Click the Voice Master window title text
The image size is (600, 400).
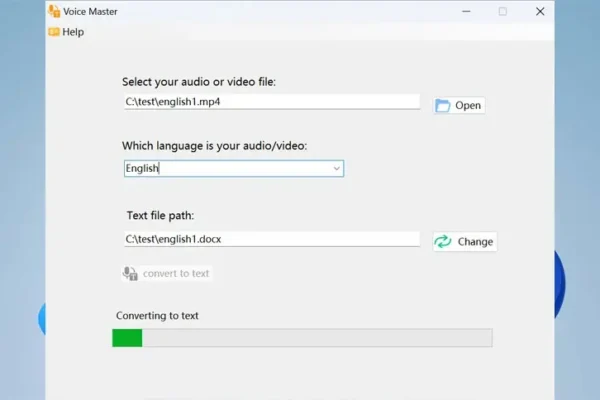pos(90,12)
